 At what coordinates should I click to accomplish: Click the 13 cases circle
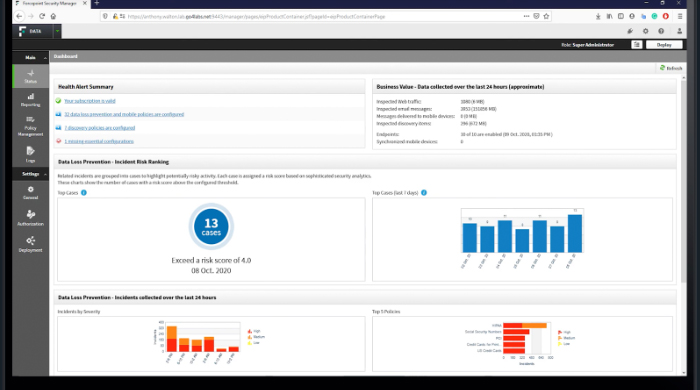pos(211,226)
